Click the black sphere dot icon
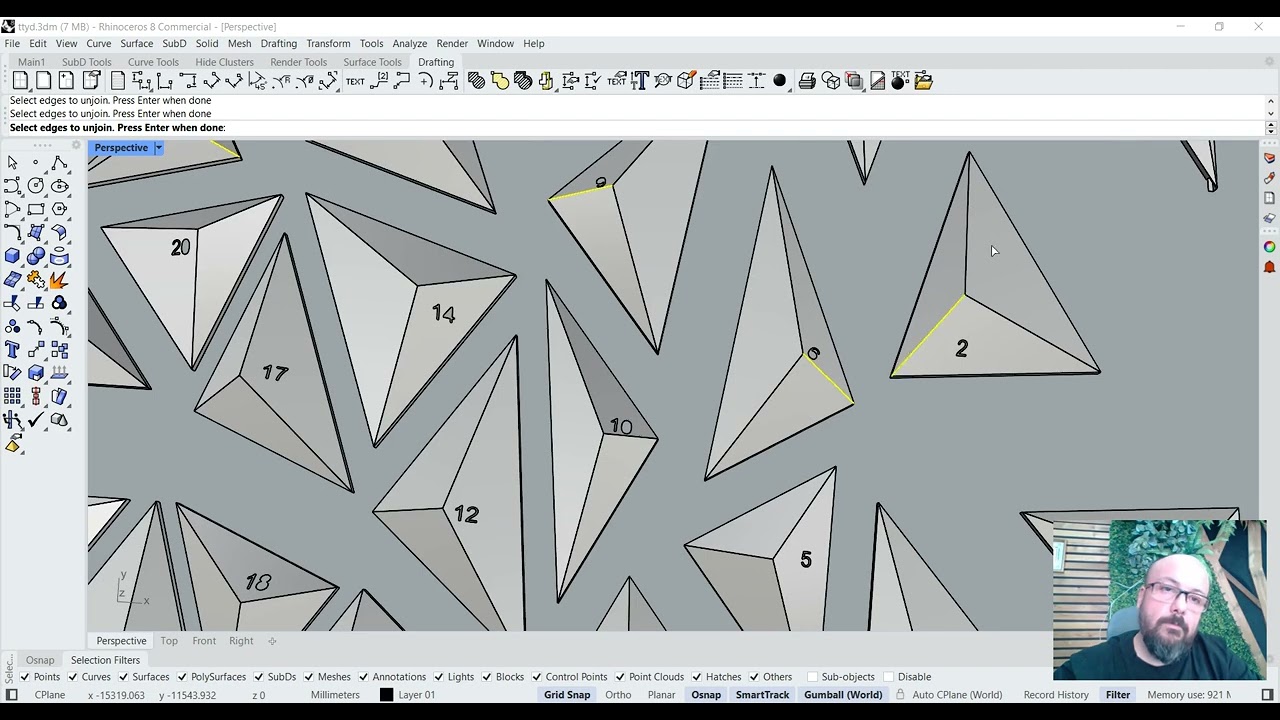Image resolution: width=1280 pixels, height=720 pixels. (780, 81)
